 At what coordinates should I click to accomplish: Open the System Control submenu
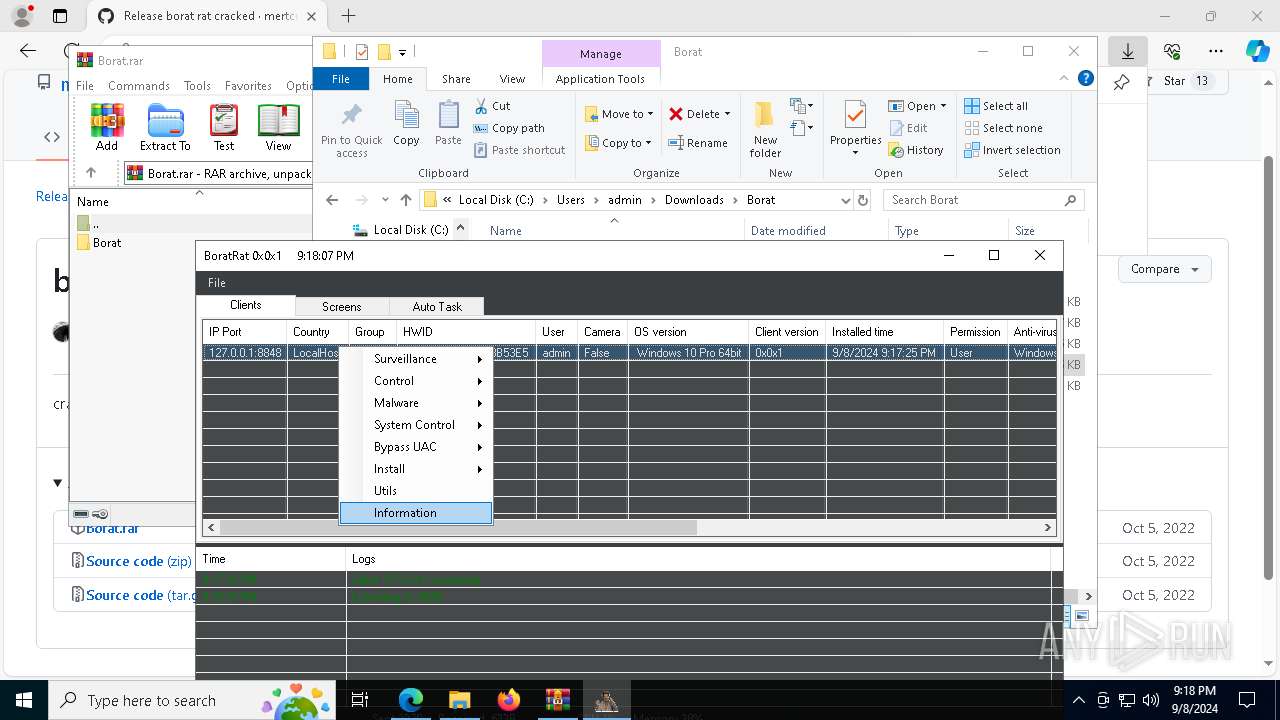416,425
